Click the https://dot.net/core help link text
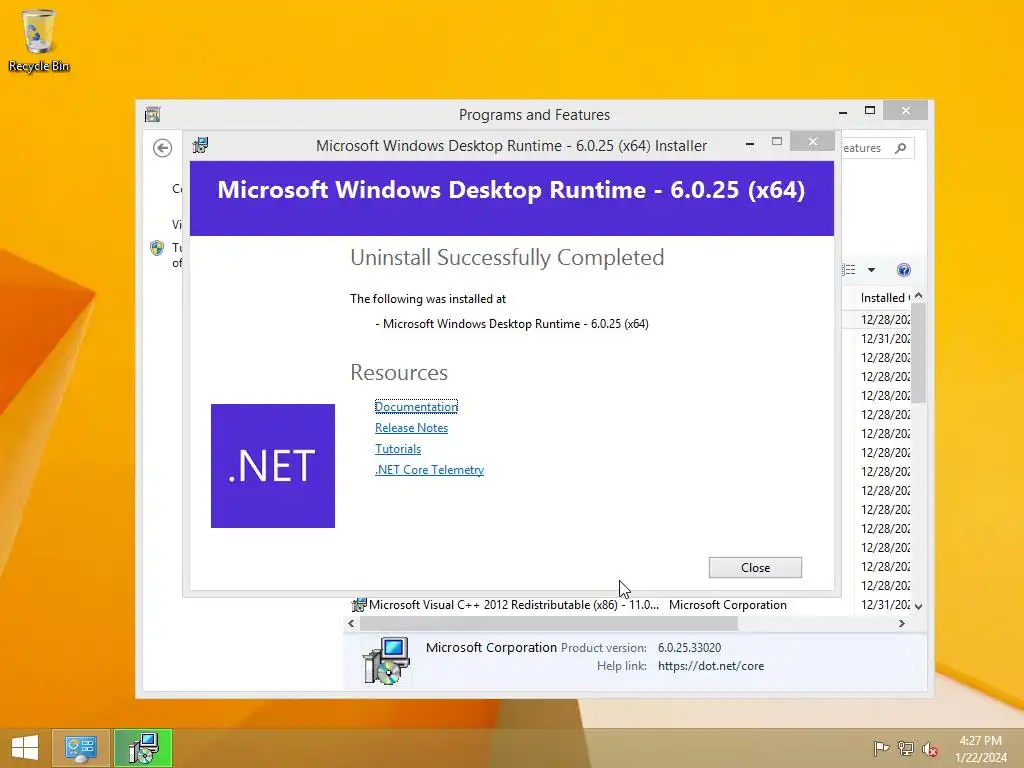 click(711, 666)
